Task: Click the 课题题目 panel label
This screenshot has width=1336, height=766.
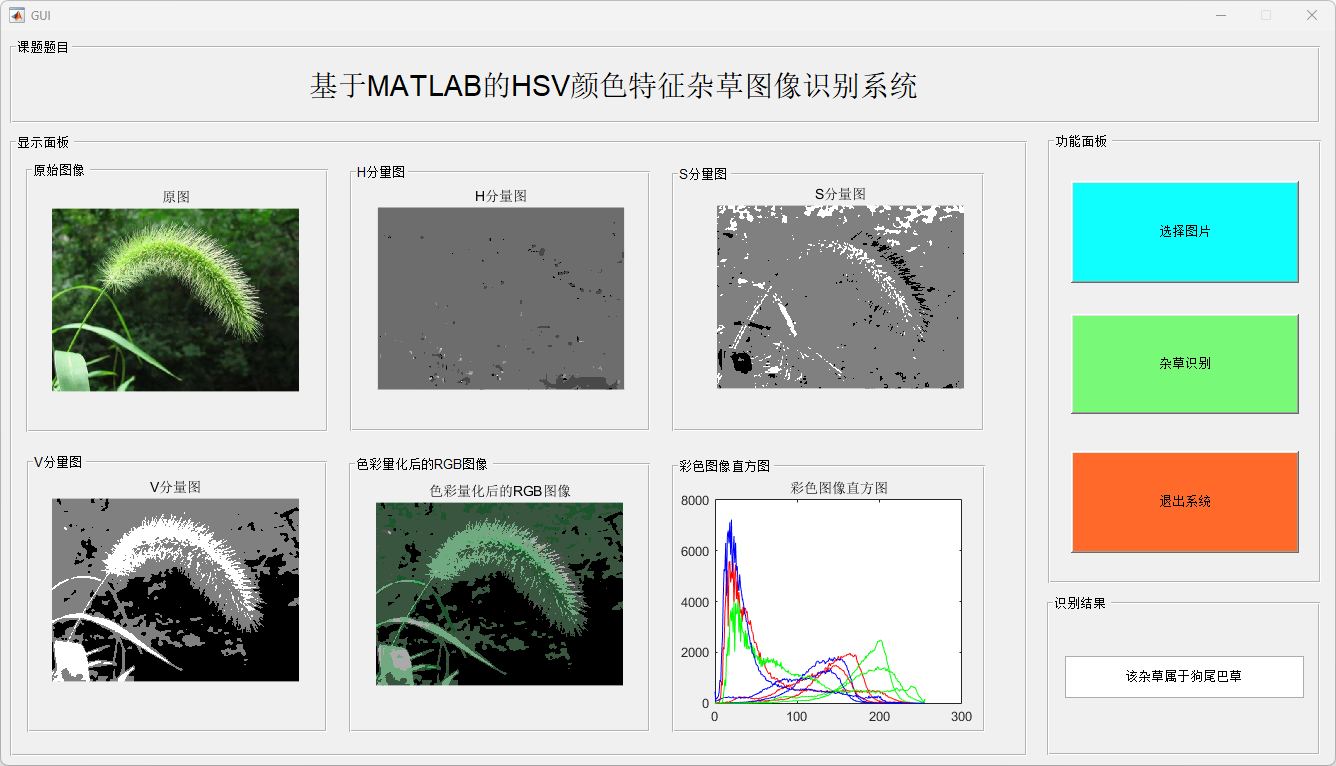Action: 43,47
